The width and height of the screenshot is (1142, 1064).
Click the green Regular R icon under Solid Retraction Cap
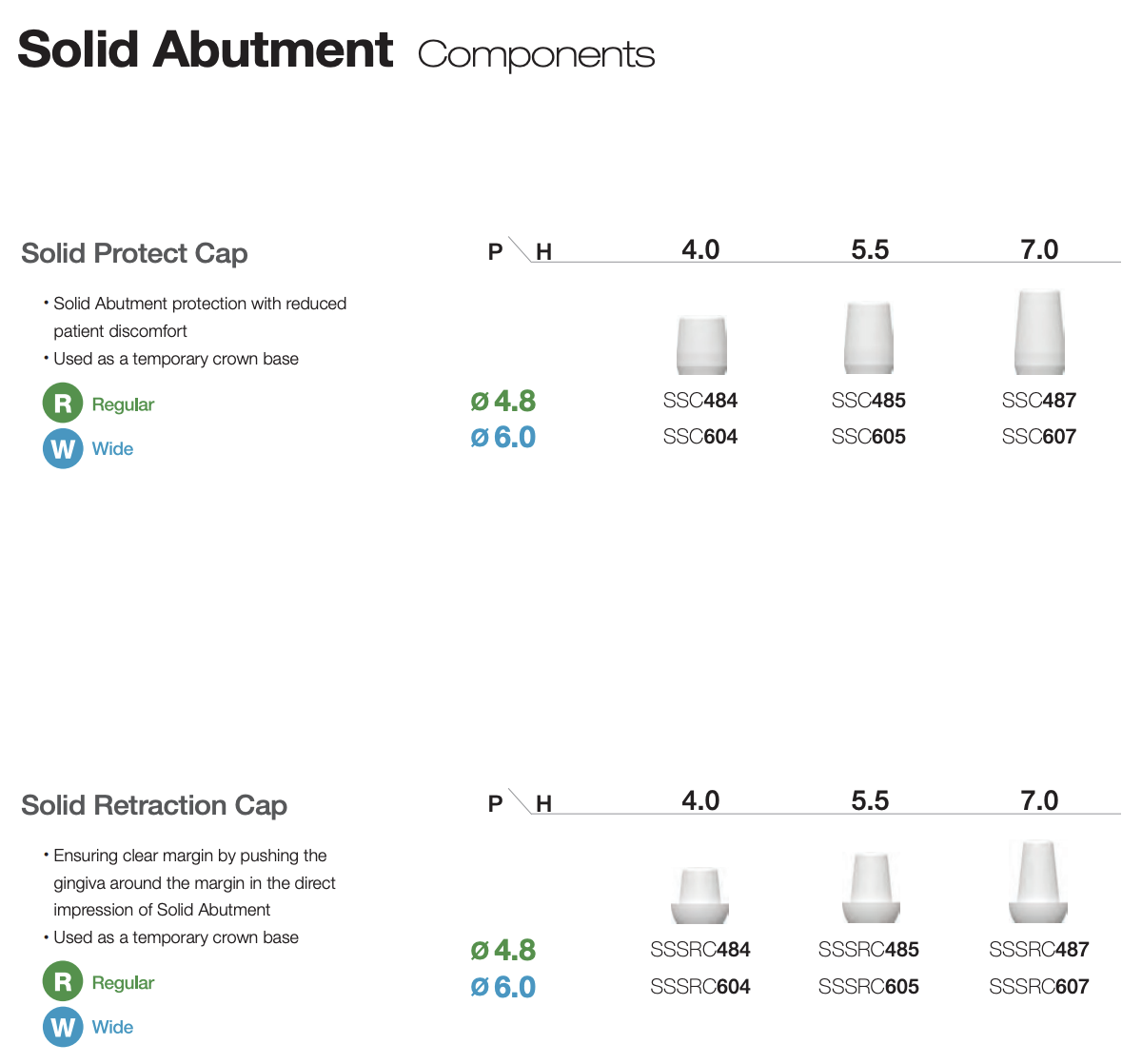pos(63,982)
